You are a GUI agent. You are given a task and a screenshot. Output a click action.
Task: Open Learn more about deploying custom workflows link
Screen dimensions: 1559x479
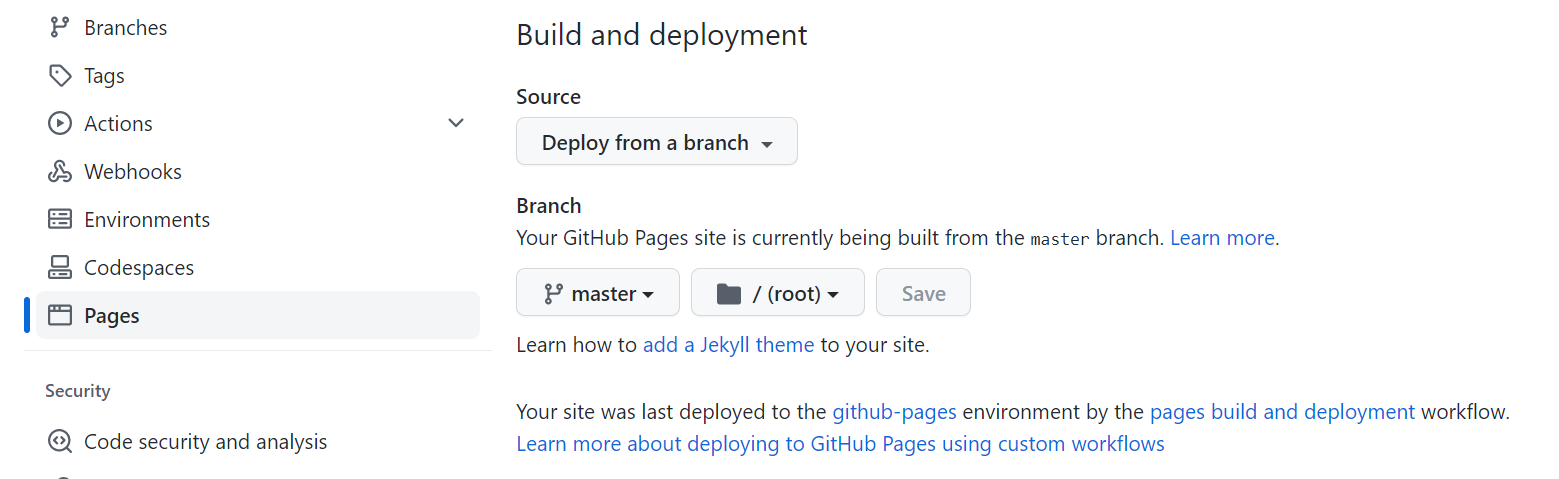(840, 444)
